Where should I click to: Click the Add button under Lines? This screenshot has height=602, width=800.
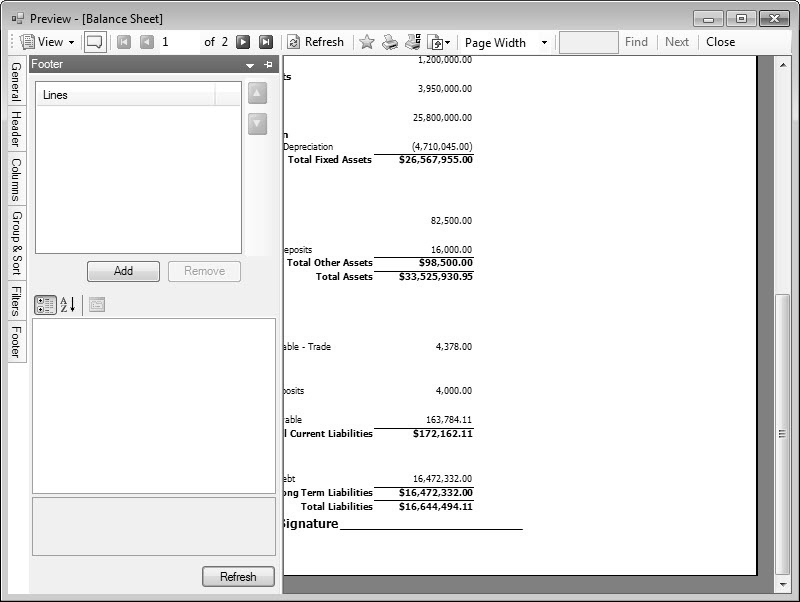coord(123,271)
